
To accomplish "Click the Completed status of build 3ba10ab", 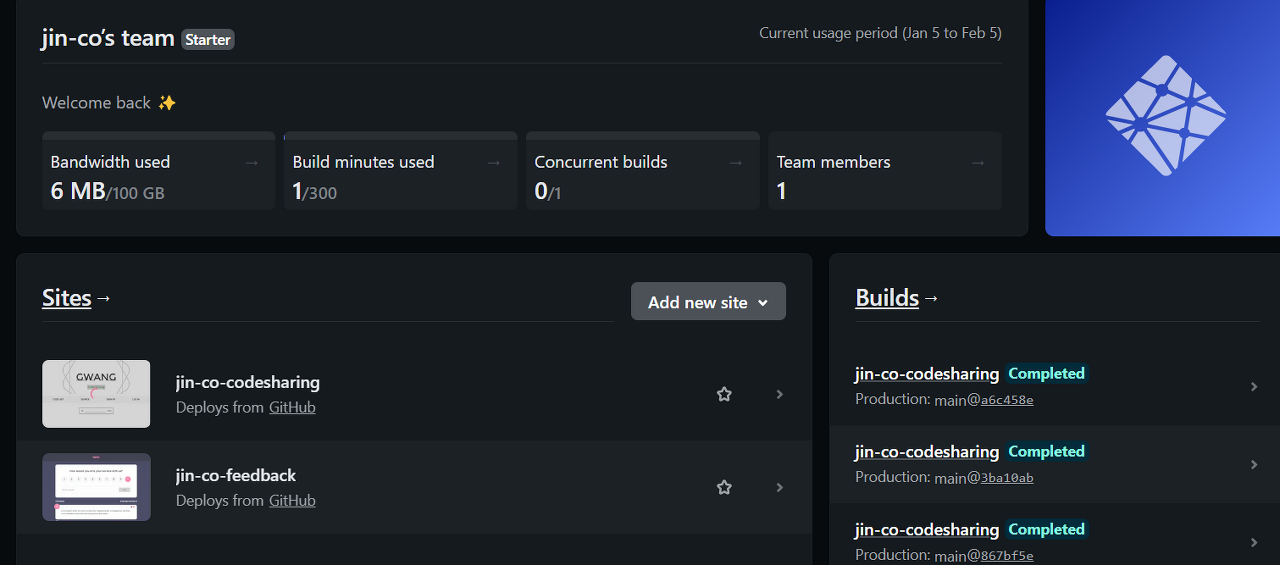I will tap(1046, 451).
